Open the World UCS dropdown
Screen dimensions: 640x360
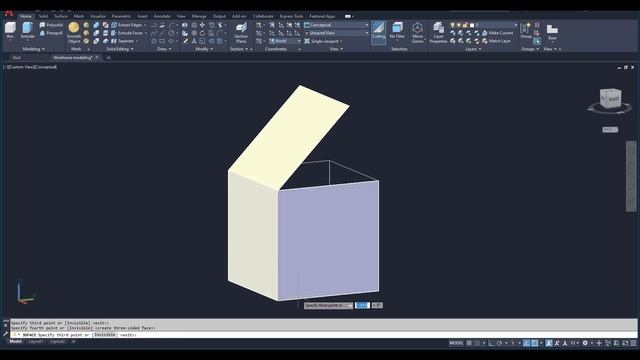coord(284,41)
